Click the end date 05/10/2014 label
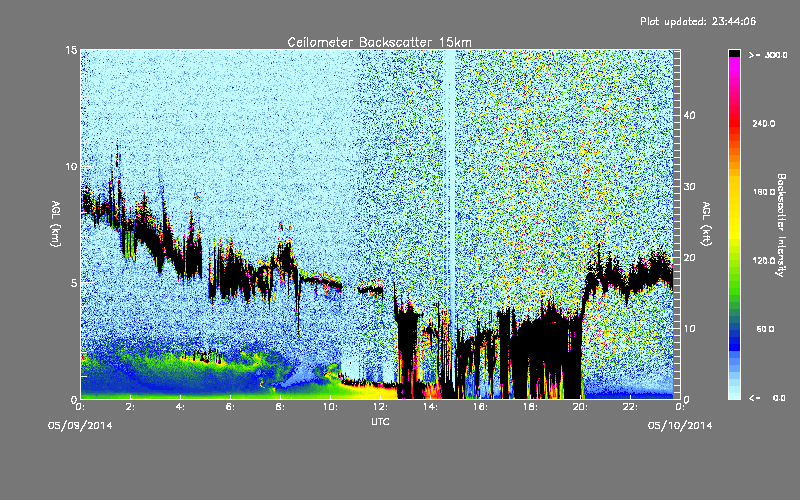 coord(680,426)
